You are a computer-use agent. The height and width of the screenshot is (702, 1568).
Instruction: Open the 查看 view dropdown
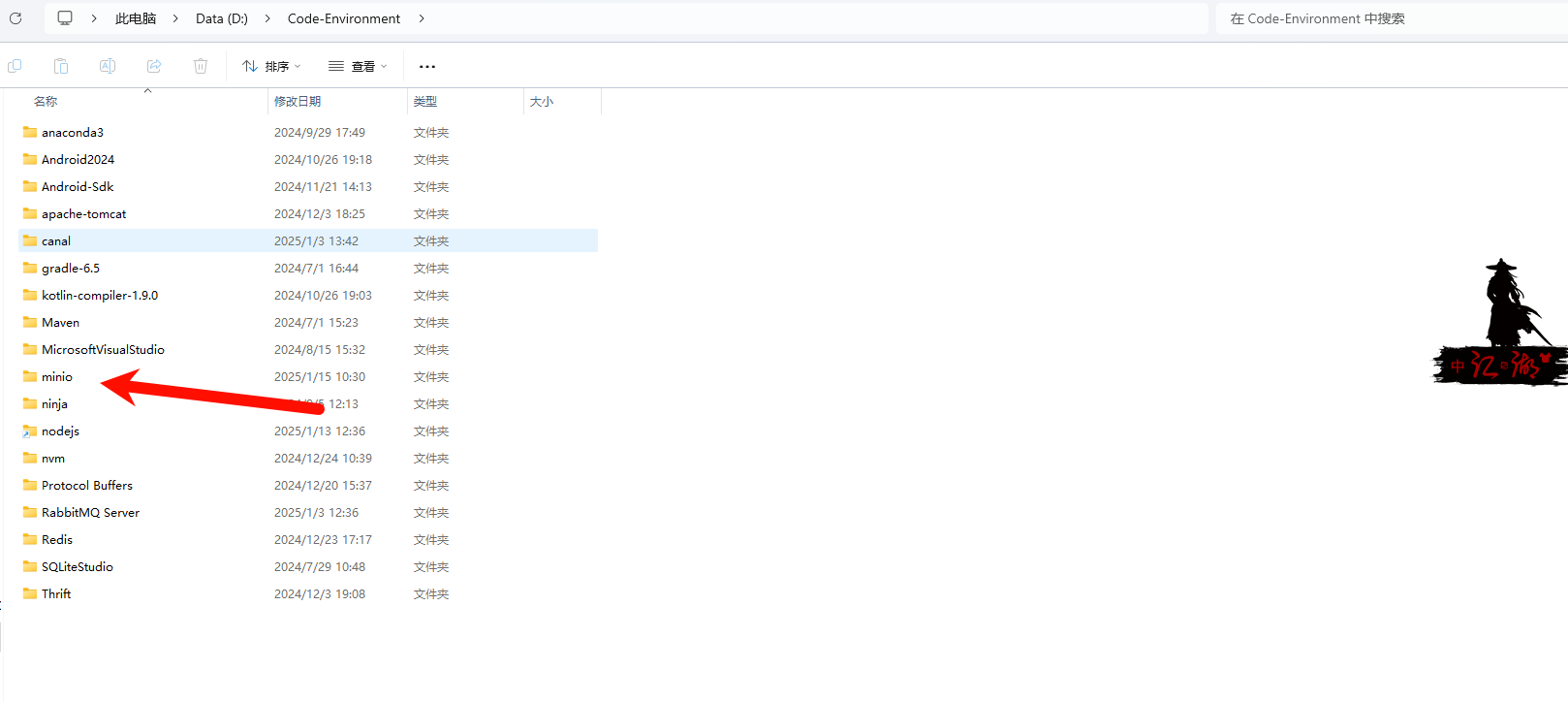(358, 66)
